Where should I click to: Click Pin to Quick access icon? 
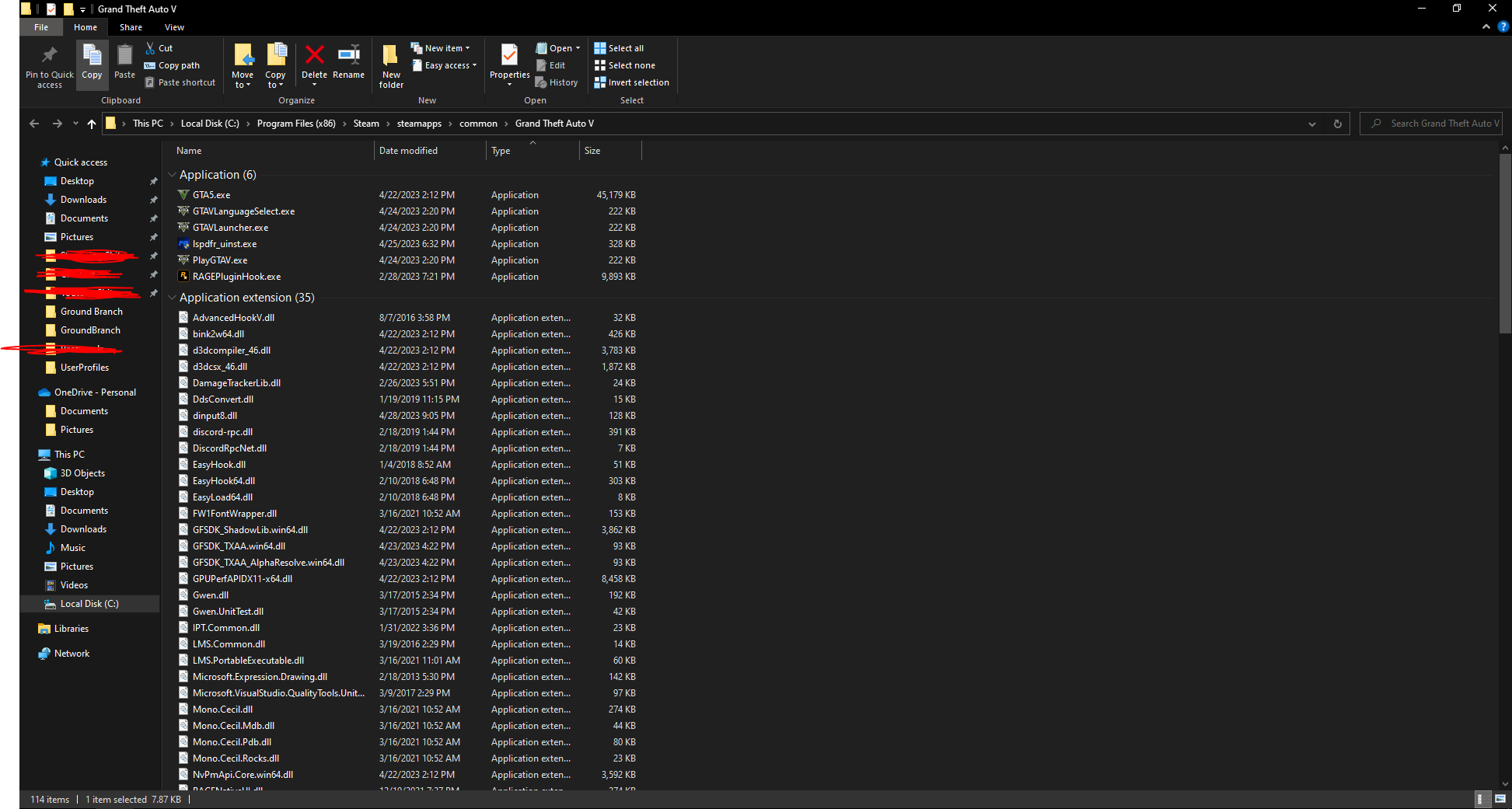49,66
